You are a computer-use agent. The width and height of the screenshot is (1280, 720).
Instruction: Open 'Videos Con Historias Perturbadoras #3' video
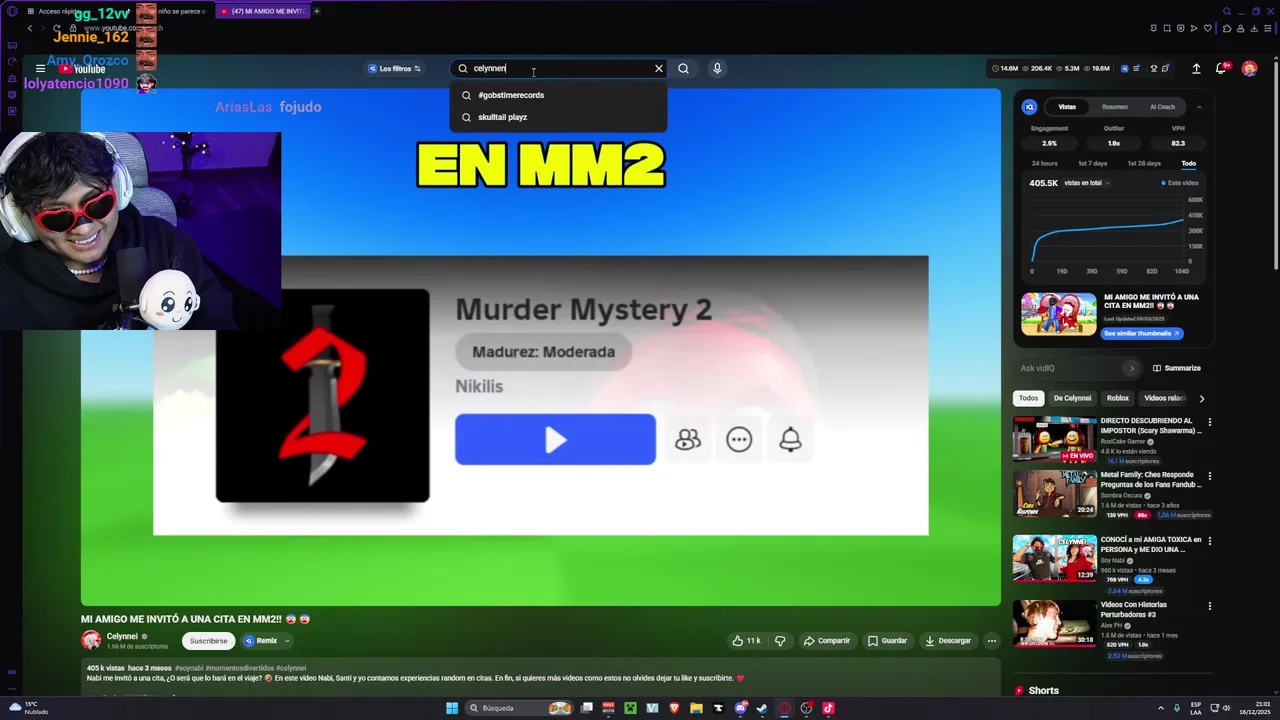point(1054,623)
